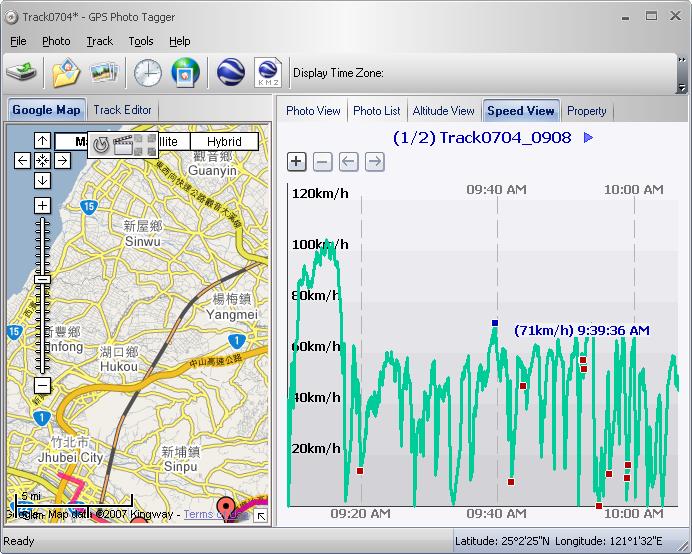The image size is (692, 554).
Task: Pan the map left with arrow button
Action: 23,161
